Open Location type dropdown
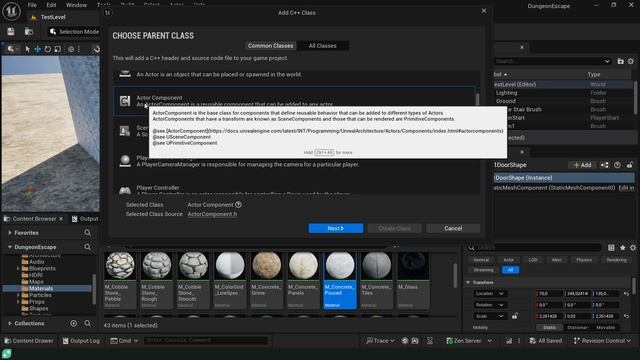 click(x=490, y=293)
